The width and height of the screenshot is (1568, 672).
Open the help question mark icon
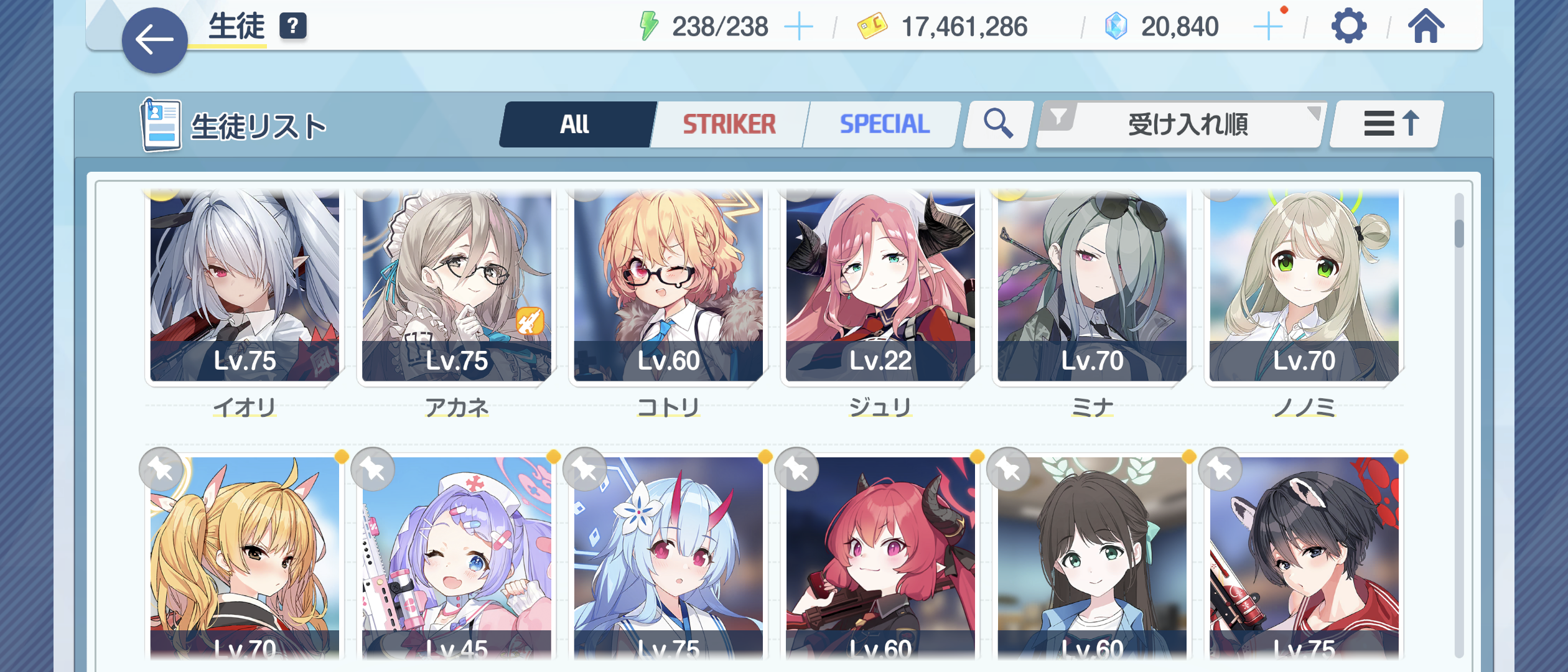click(293, 26)
